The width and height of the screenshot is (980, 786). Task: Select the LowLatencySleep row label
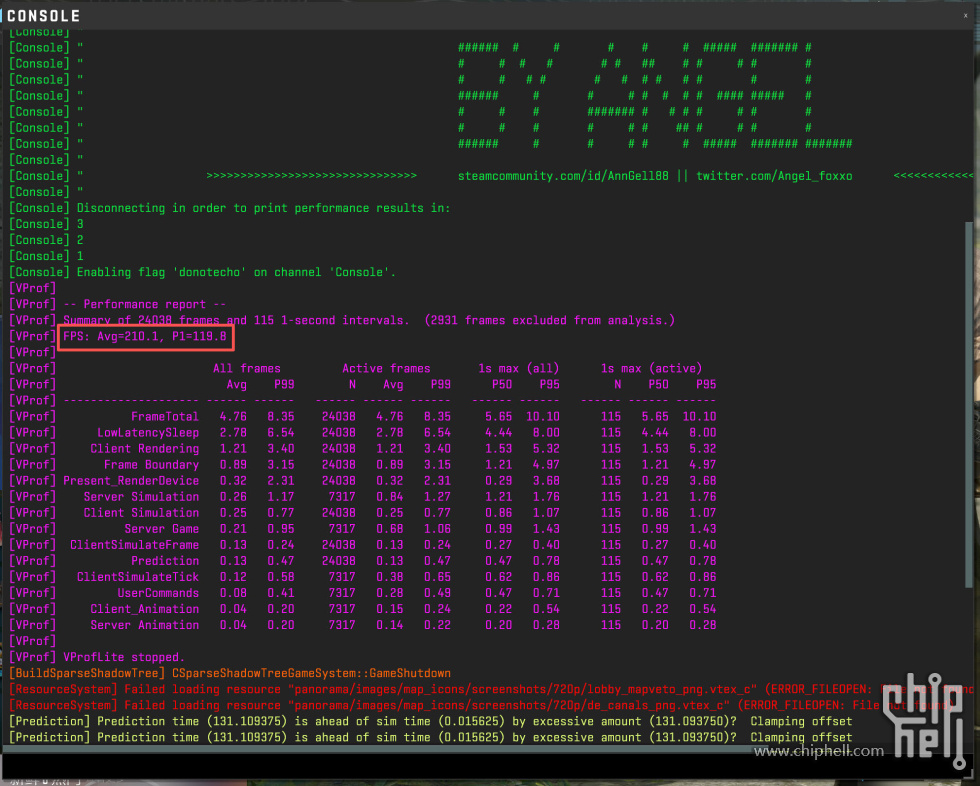click(148, 432)
